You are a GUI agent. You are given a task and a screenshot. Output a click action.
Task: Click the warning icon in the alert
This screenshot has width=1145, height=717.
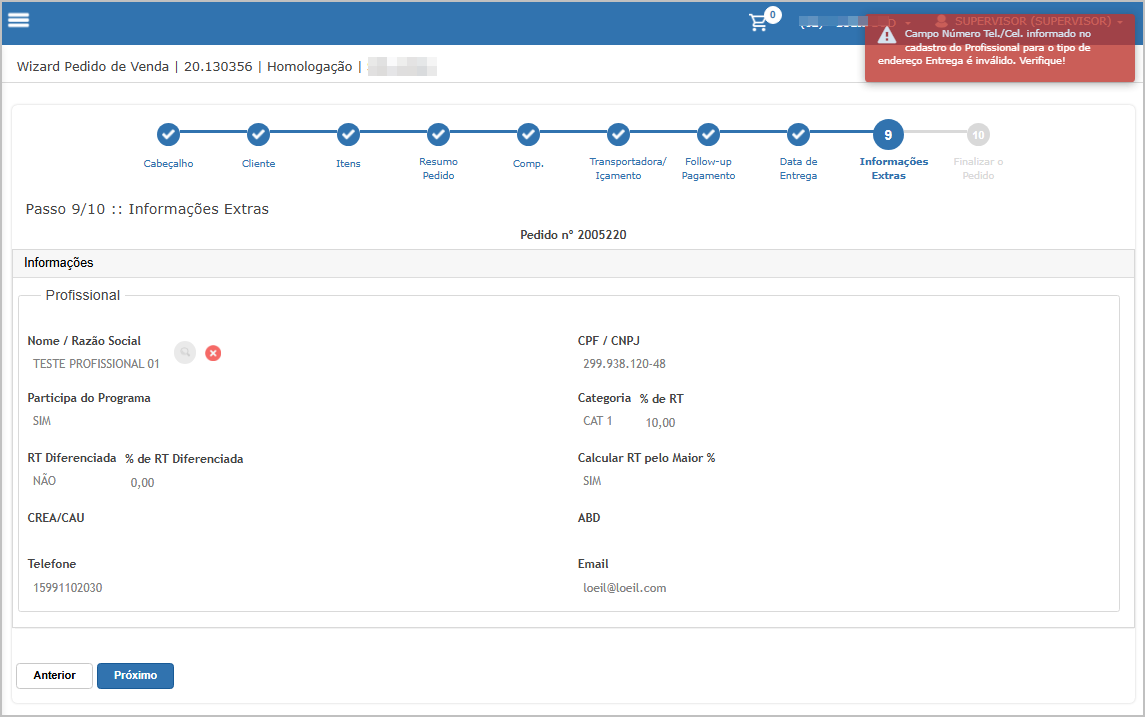(x=886, y=35)
